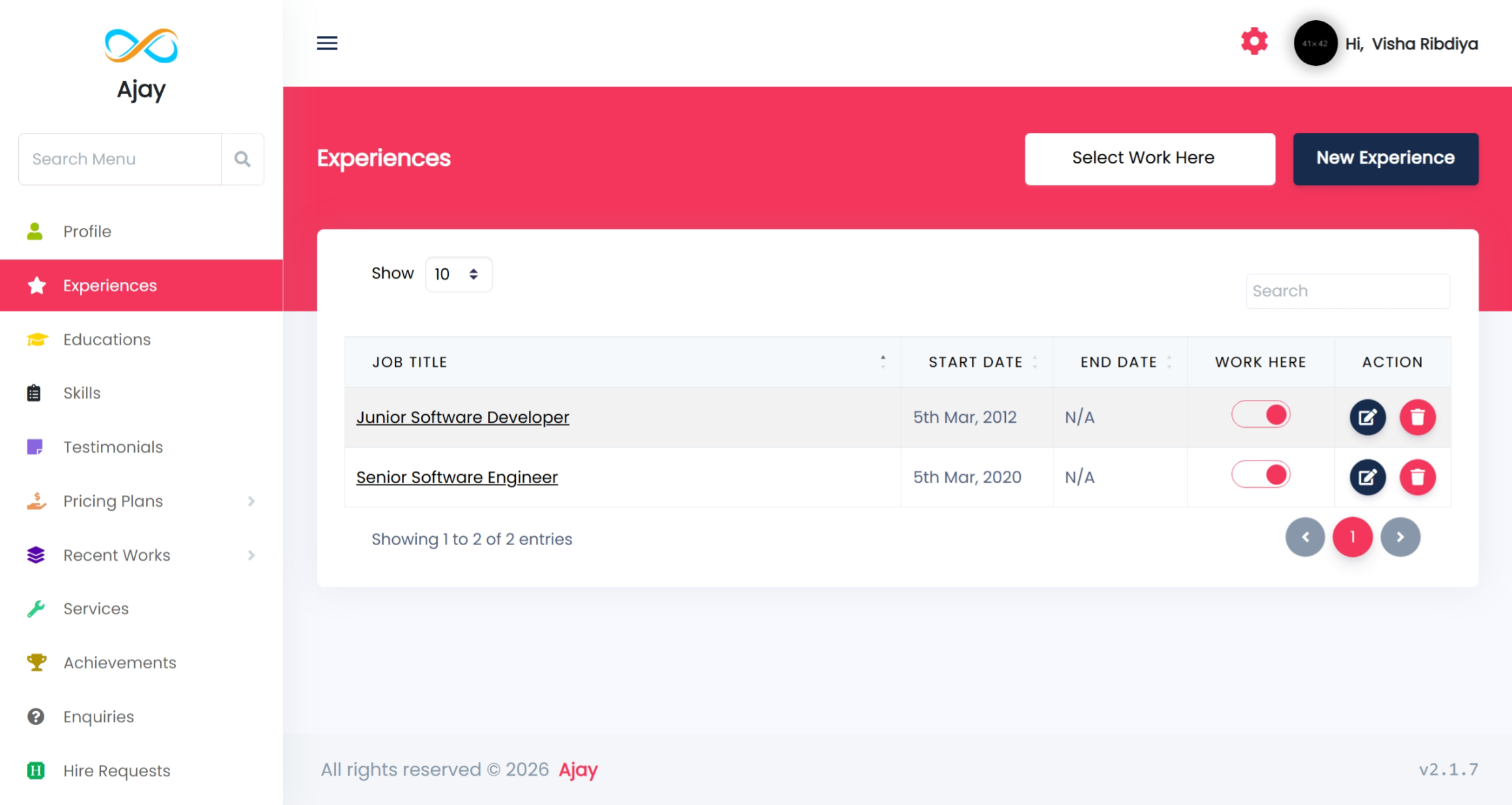This screenshot has height=805, width=1512.
Task: Delete the Senior Software Engineer entry
Action: 1418,477
